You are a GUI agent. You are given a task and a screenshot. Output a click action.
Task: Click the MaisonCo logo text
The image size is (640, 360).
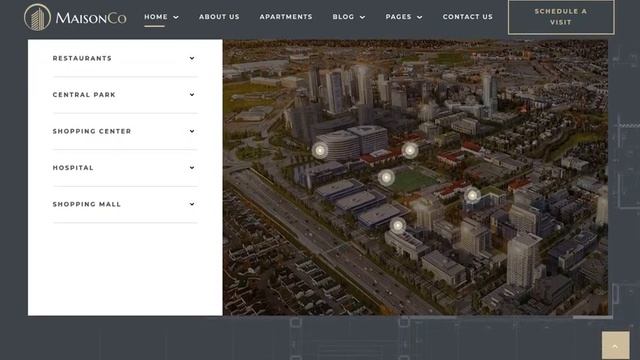click(x=91, y=18)
